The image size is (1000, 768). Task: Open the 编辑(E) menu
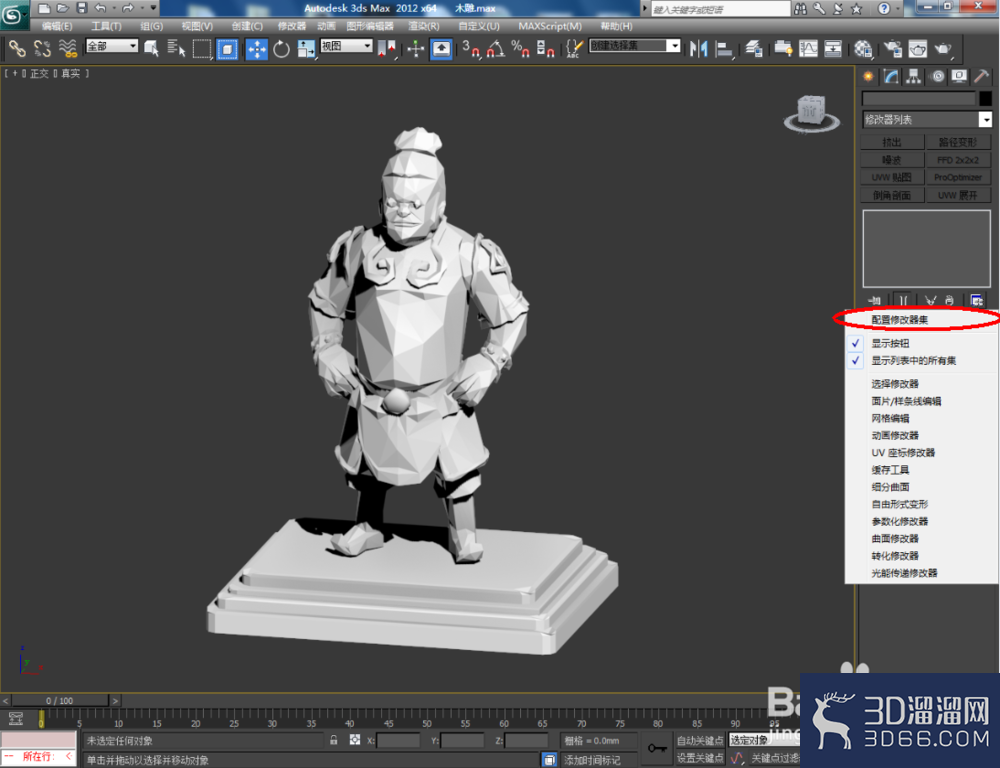coord(57,26)
